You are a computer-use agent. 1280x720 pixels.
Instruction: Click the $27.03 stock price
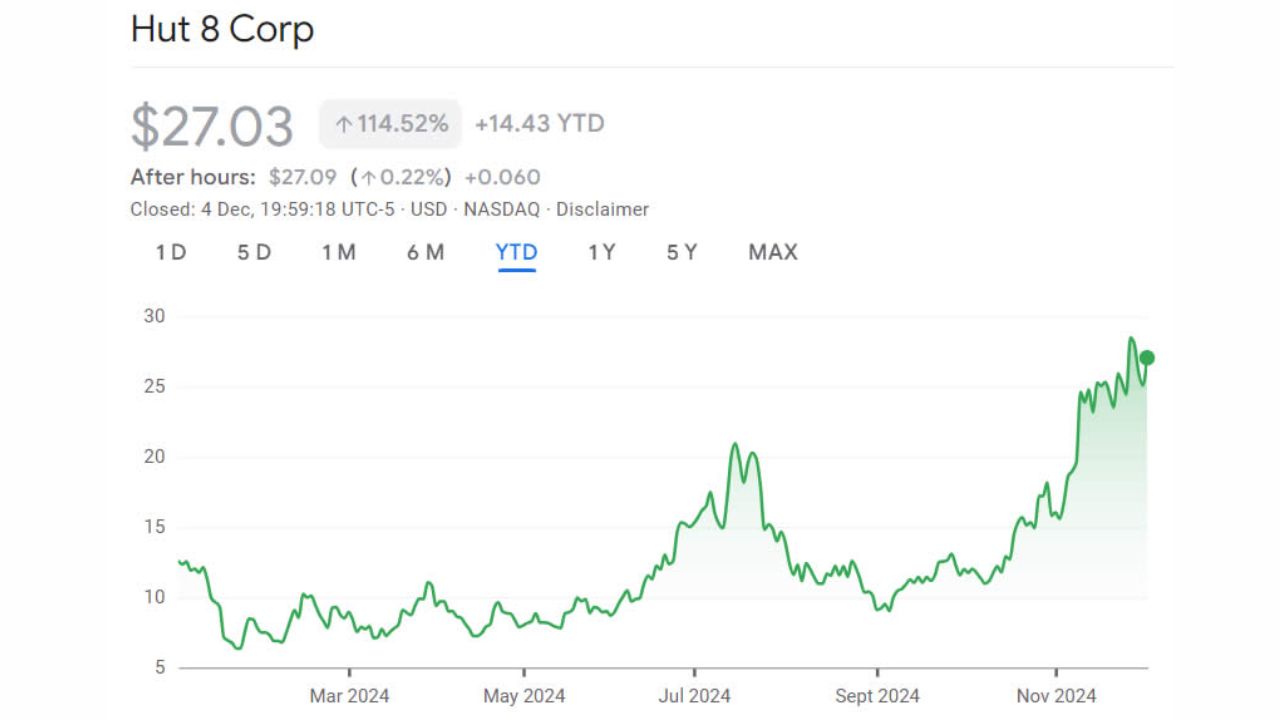tap(212, 126)
